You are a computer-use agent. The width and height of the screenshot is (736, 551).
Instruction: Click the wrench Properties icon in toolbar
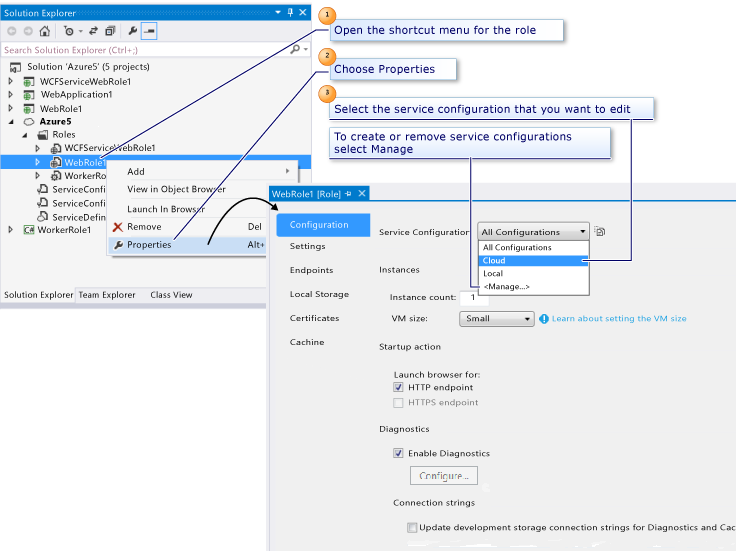(x=132, y=31)
